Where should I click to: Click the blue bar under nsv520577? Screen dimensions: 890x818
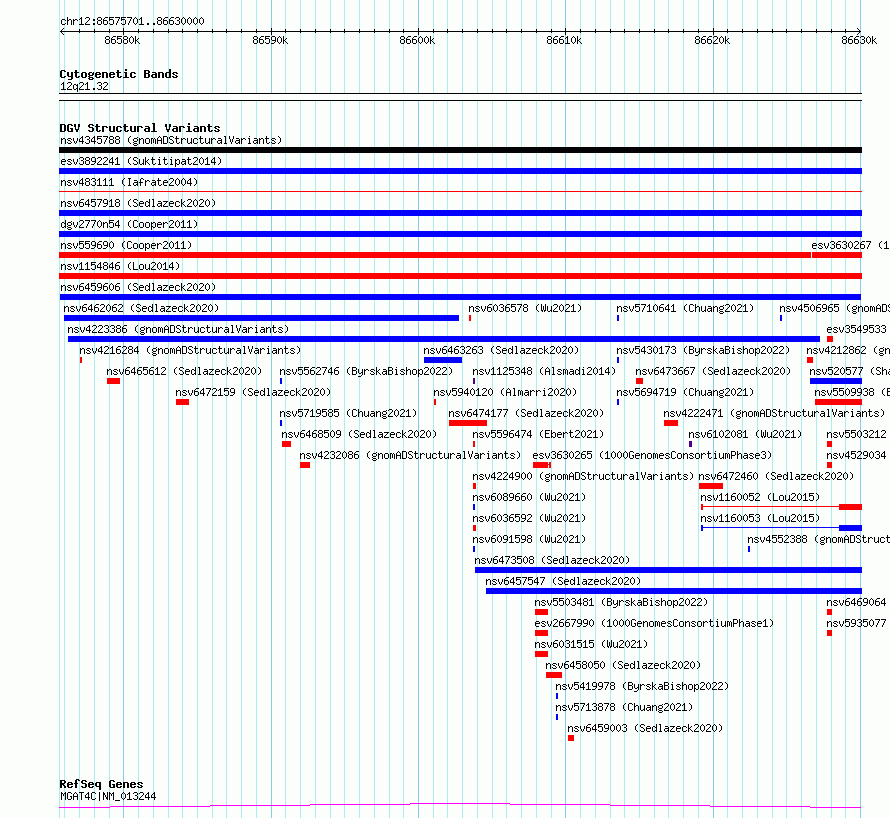(836, 381)
